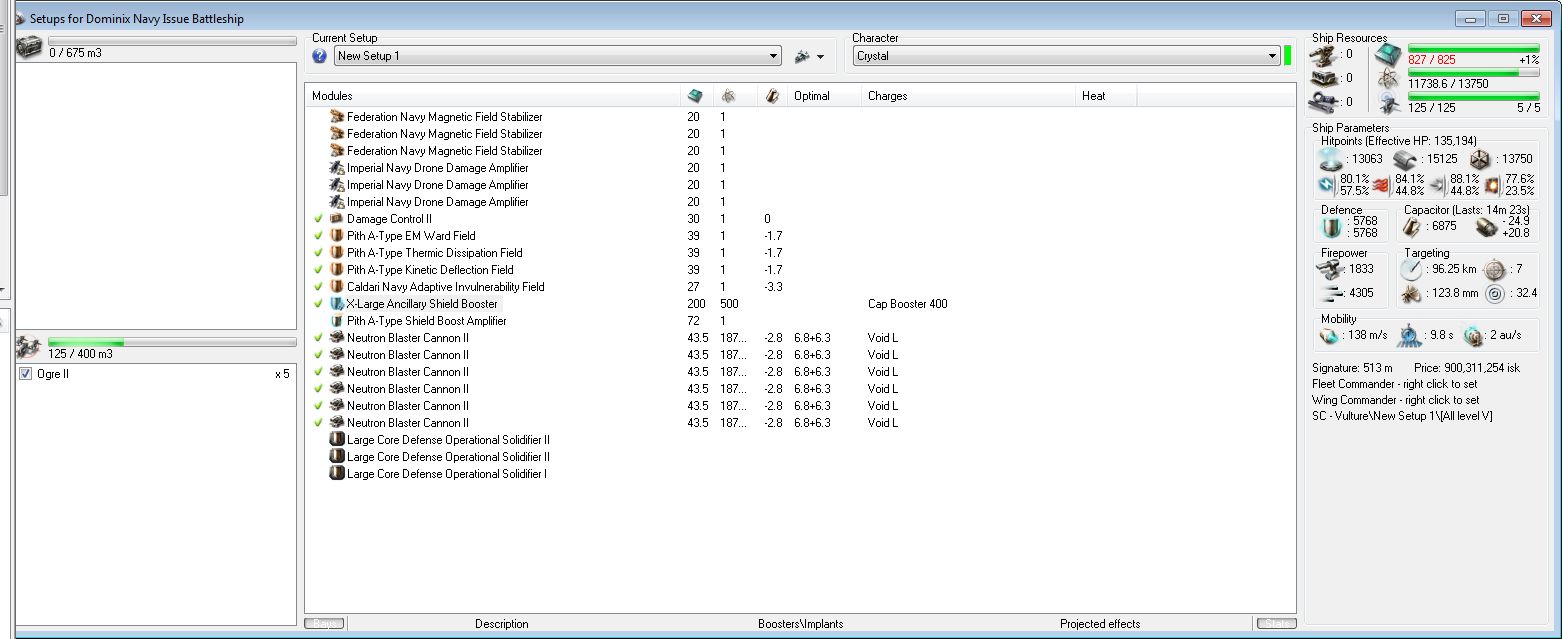Click the kinetic resistance icon beside 88.1%

[x=1437, y=184]
